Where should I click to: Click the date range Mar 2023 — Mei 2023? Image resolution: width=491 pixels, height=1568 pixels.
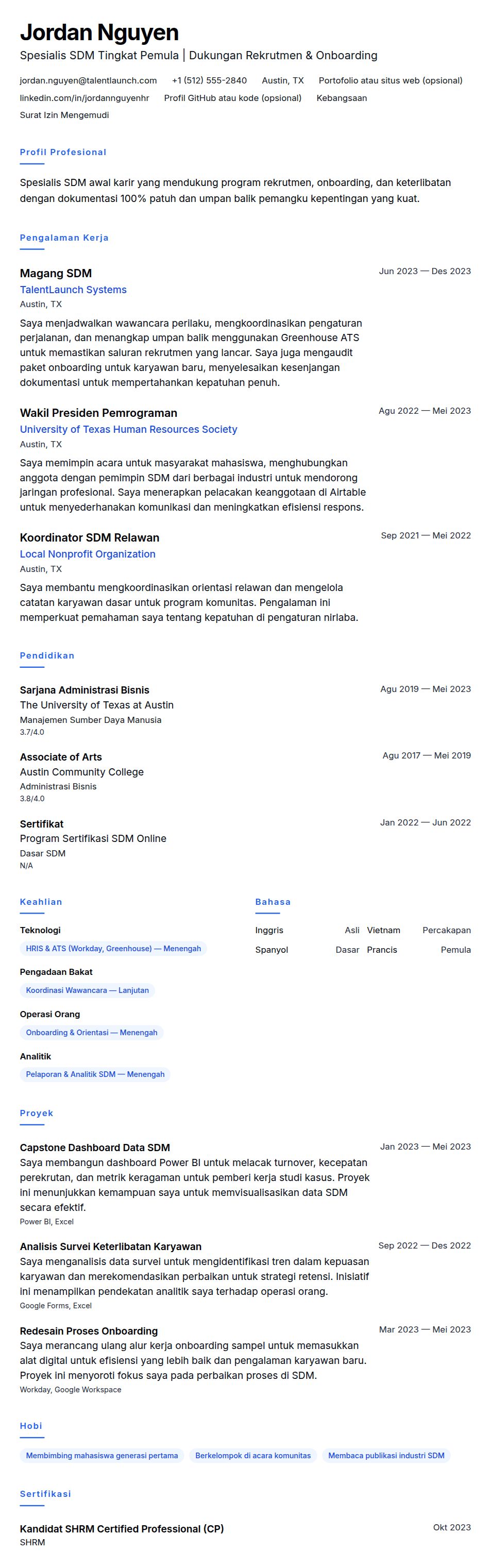click(x=425, y=1329)
